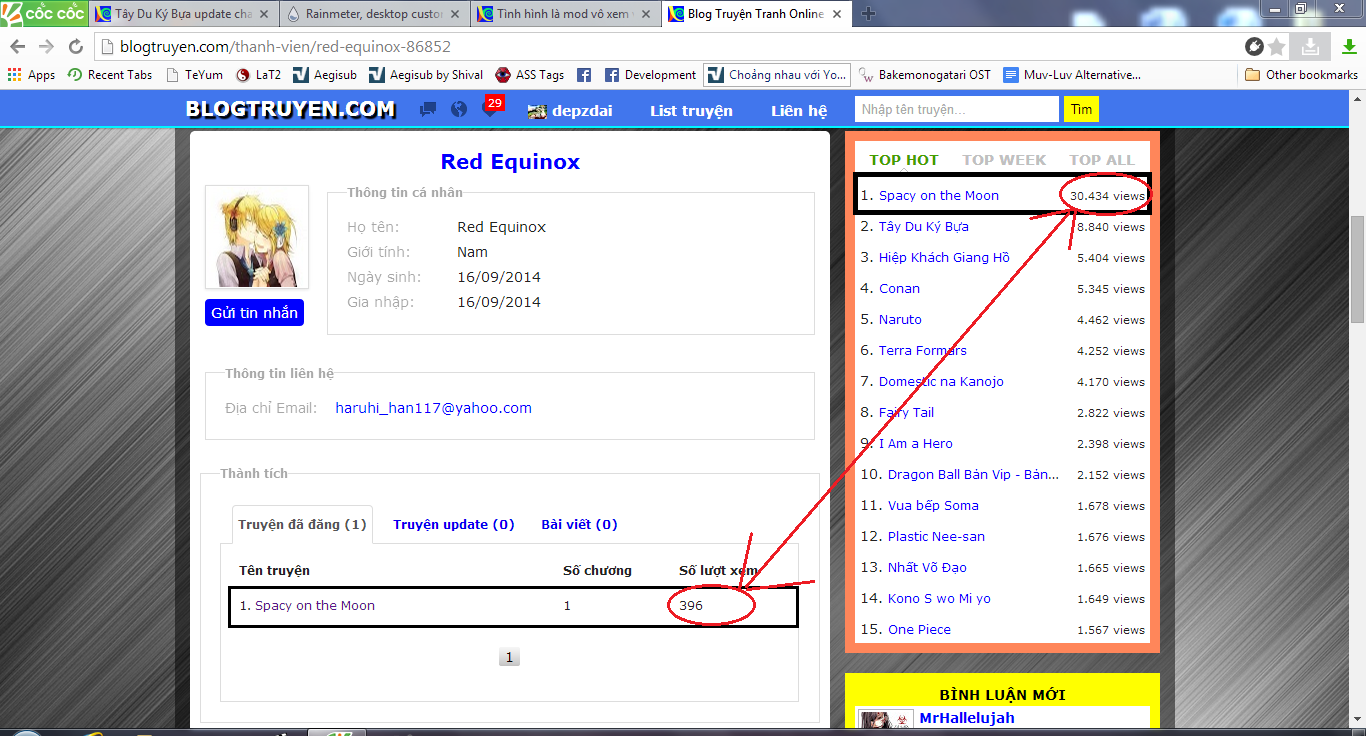1366x736 pixels.
Task: Click page 1 pagination button
Action: [x=509, y=657]
